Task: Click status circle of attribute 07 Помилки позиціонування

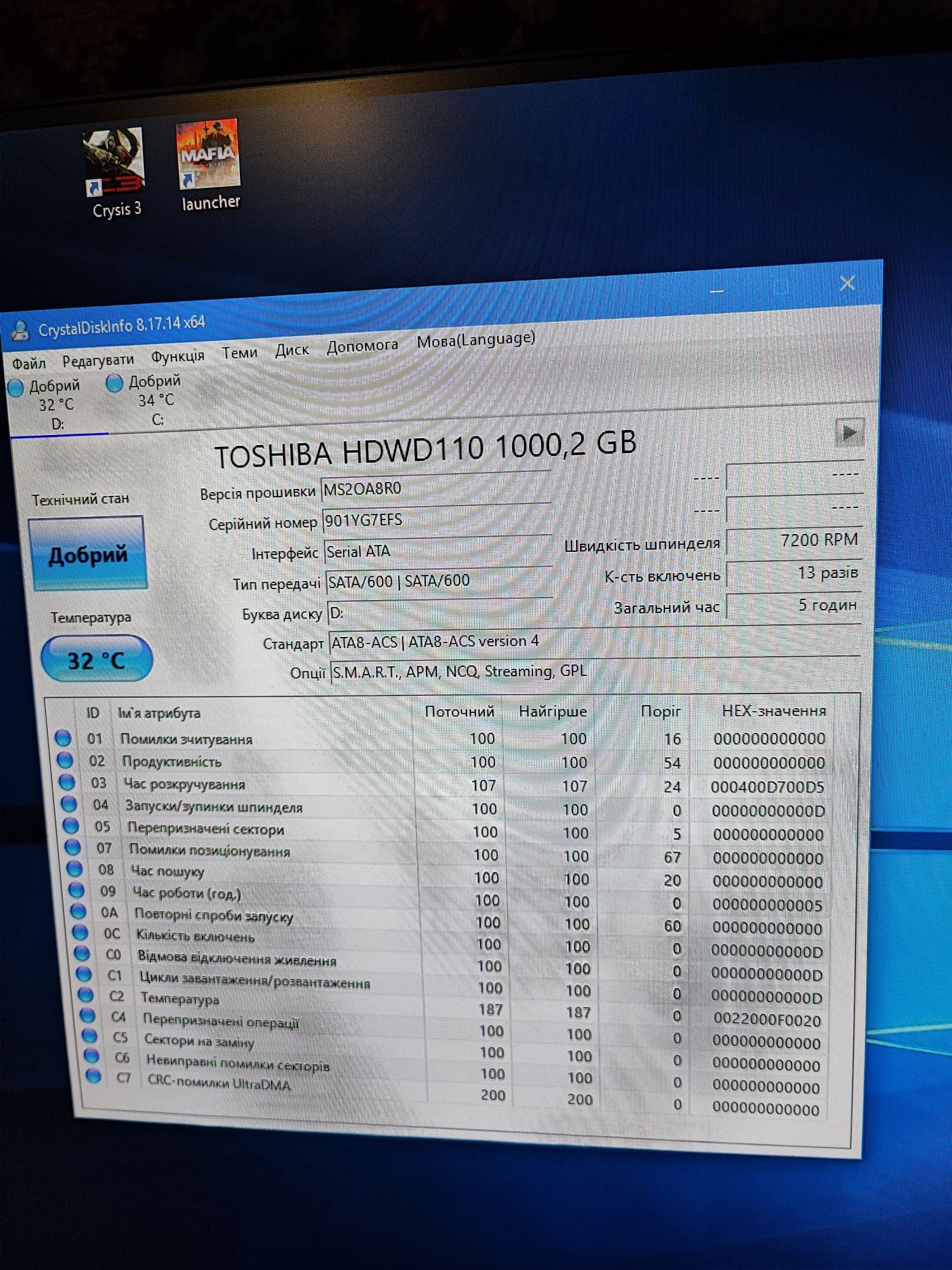Action: [x=72, y=847]
